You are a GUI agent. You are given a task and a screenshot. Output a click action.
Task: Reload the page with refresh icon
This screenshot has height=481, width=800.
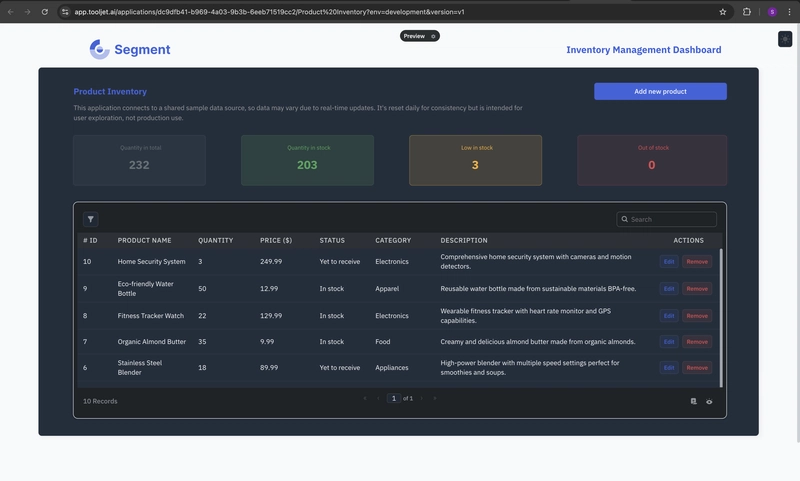click(45, 12)
